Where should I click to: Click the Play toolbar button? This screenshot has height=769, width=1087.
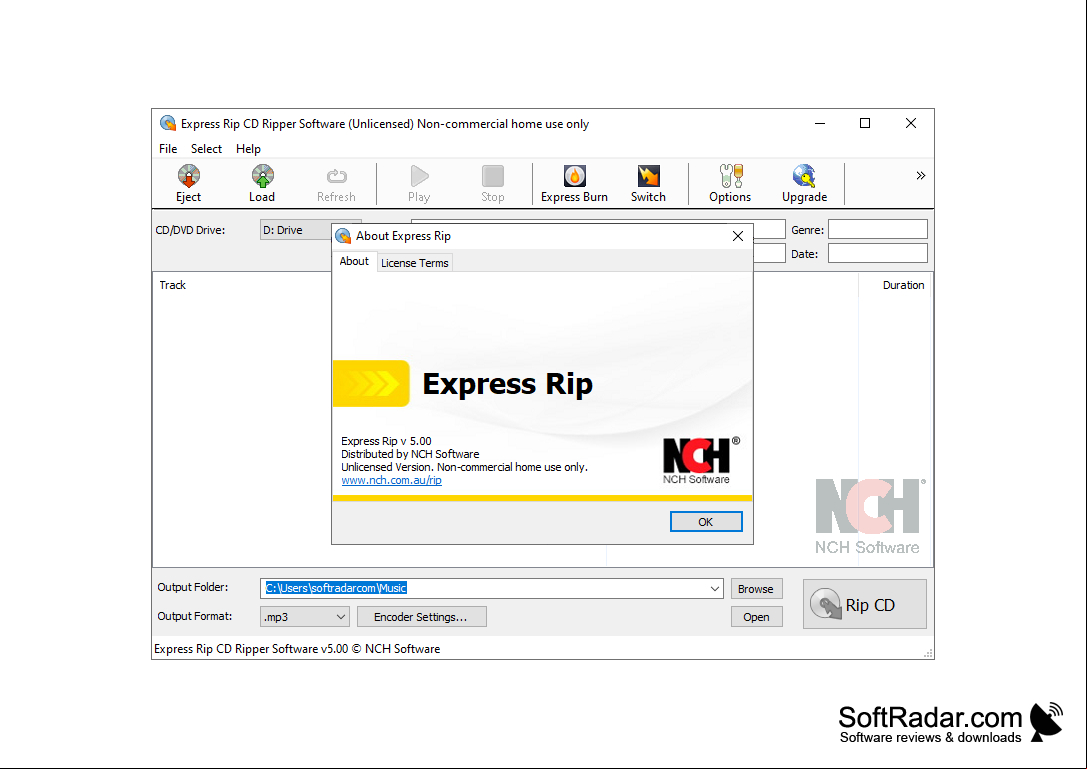419,184
